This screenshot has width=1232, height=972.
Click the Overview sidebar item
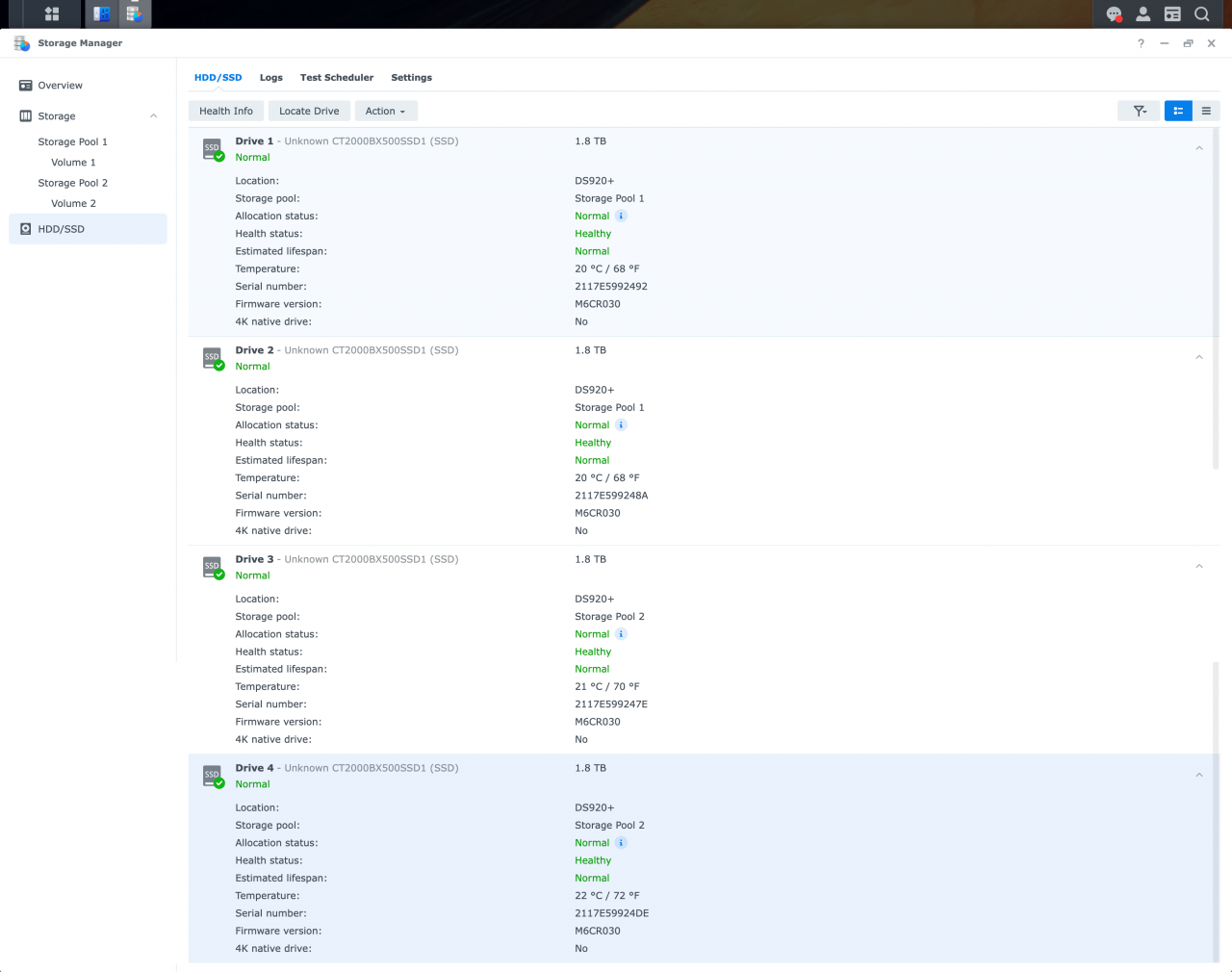tap(60, 85)
